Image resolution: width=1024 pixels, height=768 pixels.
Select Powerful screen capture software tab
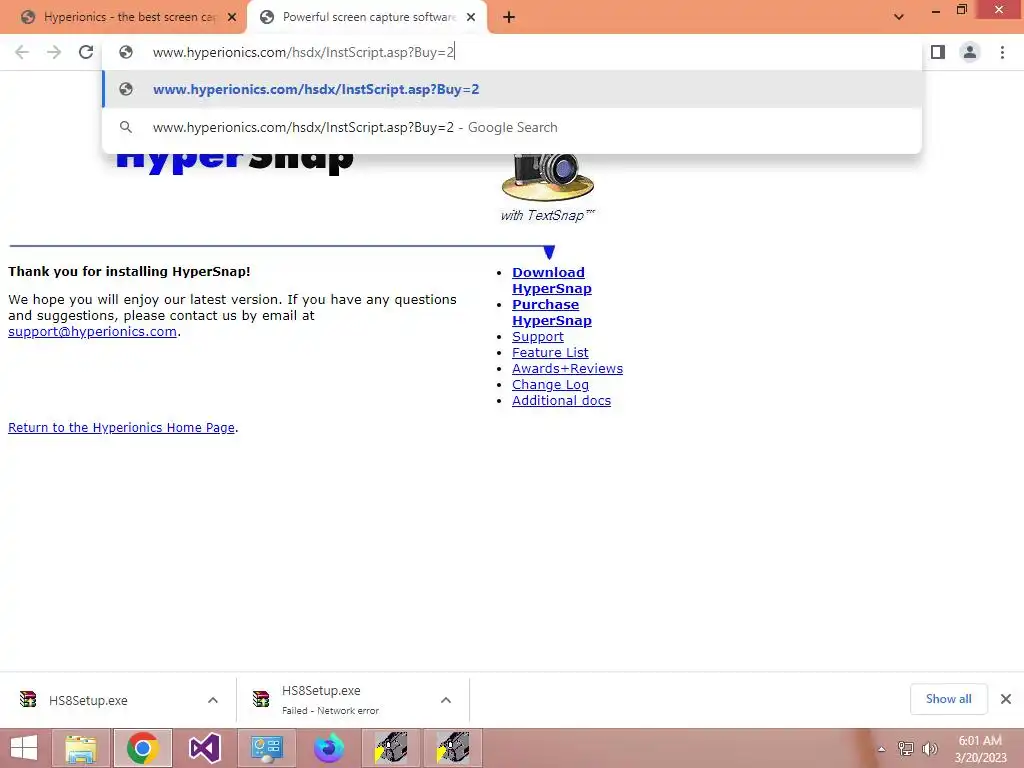[x=367, y=18]
